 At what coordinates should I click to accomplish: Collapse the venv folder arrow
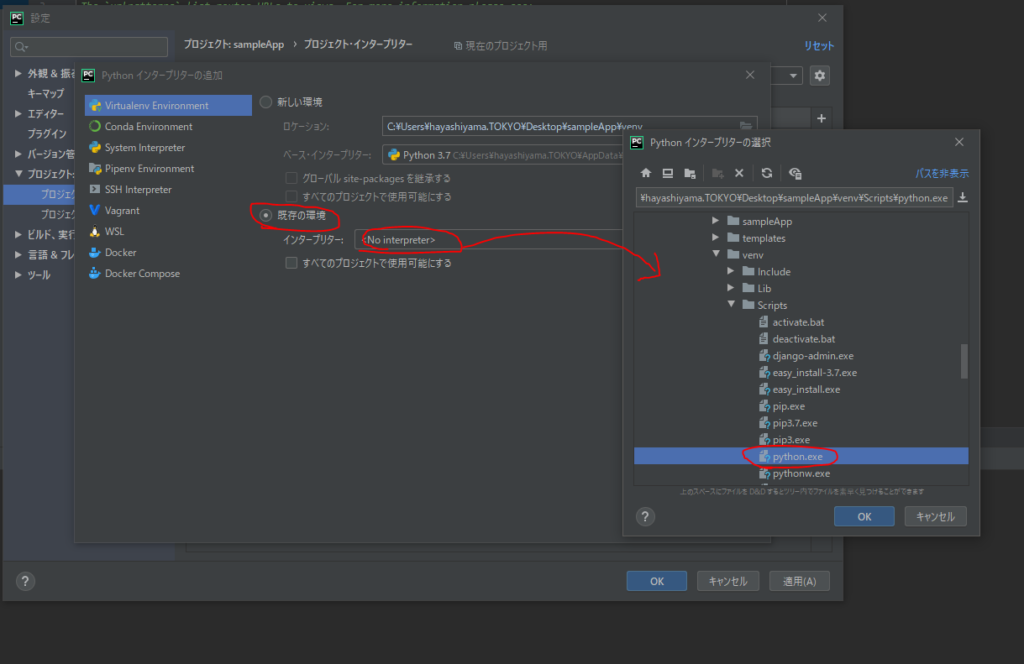(716, 254)
